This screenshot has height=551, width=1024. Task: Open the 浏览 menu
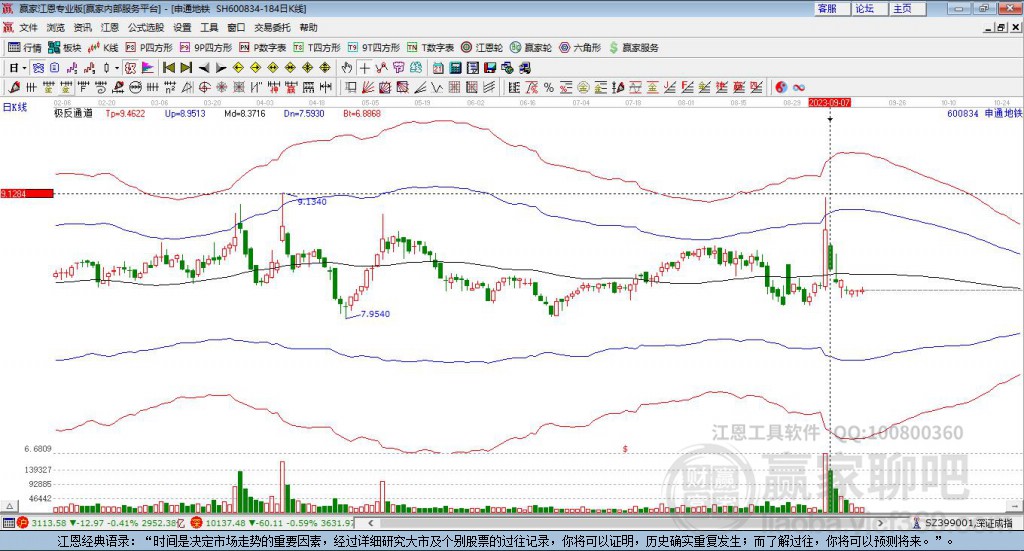point(56,27)
